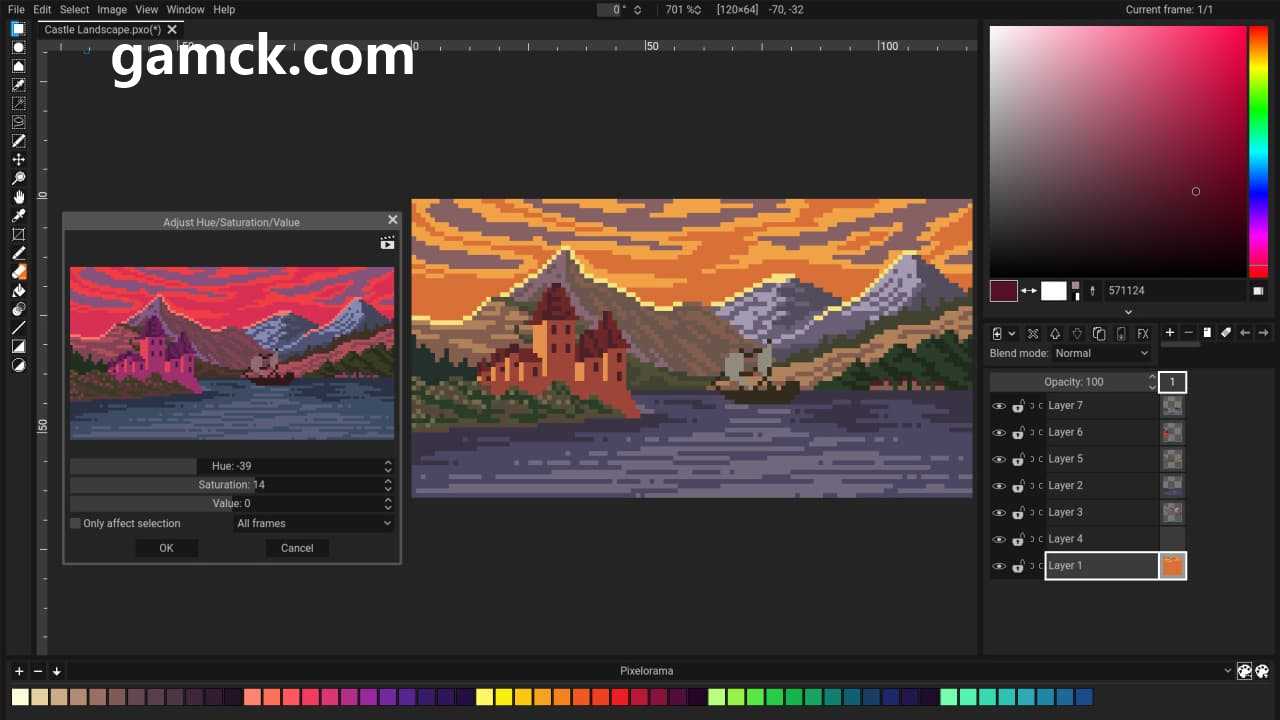Select the Ellipse shape tool
Viewport: 1280px width, 720px height.
click(x=18, y=366)
